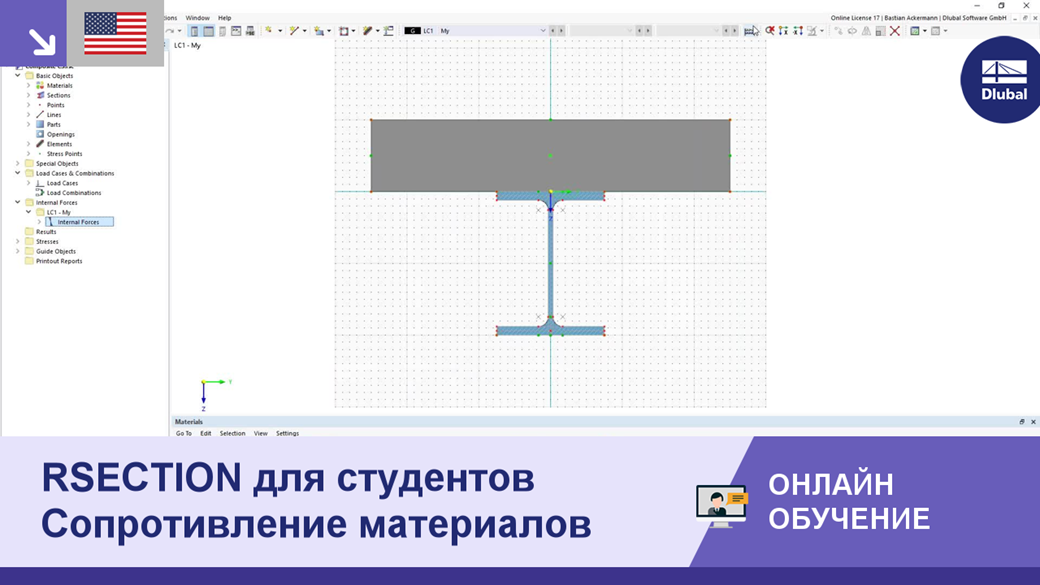Screen dimensions: 1040x585
Task: Collapse Load Cases & Combinations folder
Action: [x=18, y=173]
